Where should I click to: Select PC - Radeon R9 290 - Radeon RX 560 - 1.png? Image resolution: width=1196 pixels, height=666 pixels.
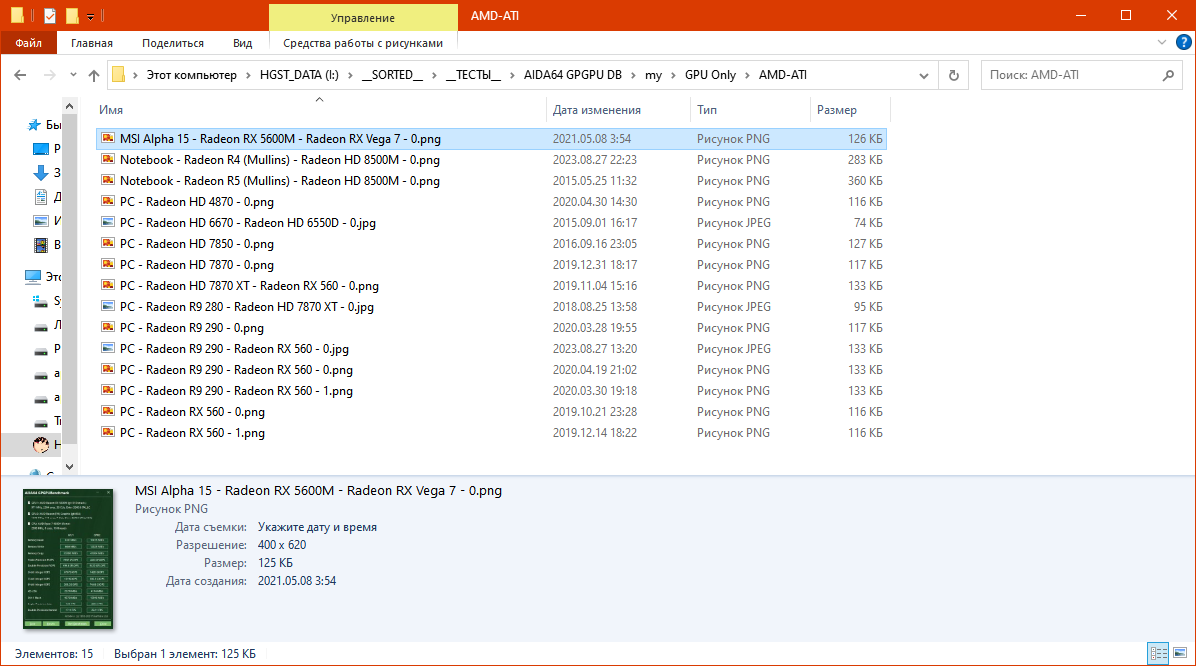491,391
